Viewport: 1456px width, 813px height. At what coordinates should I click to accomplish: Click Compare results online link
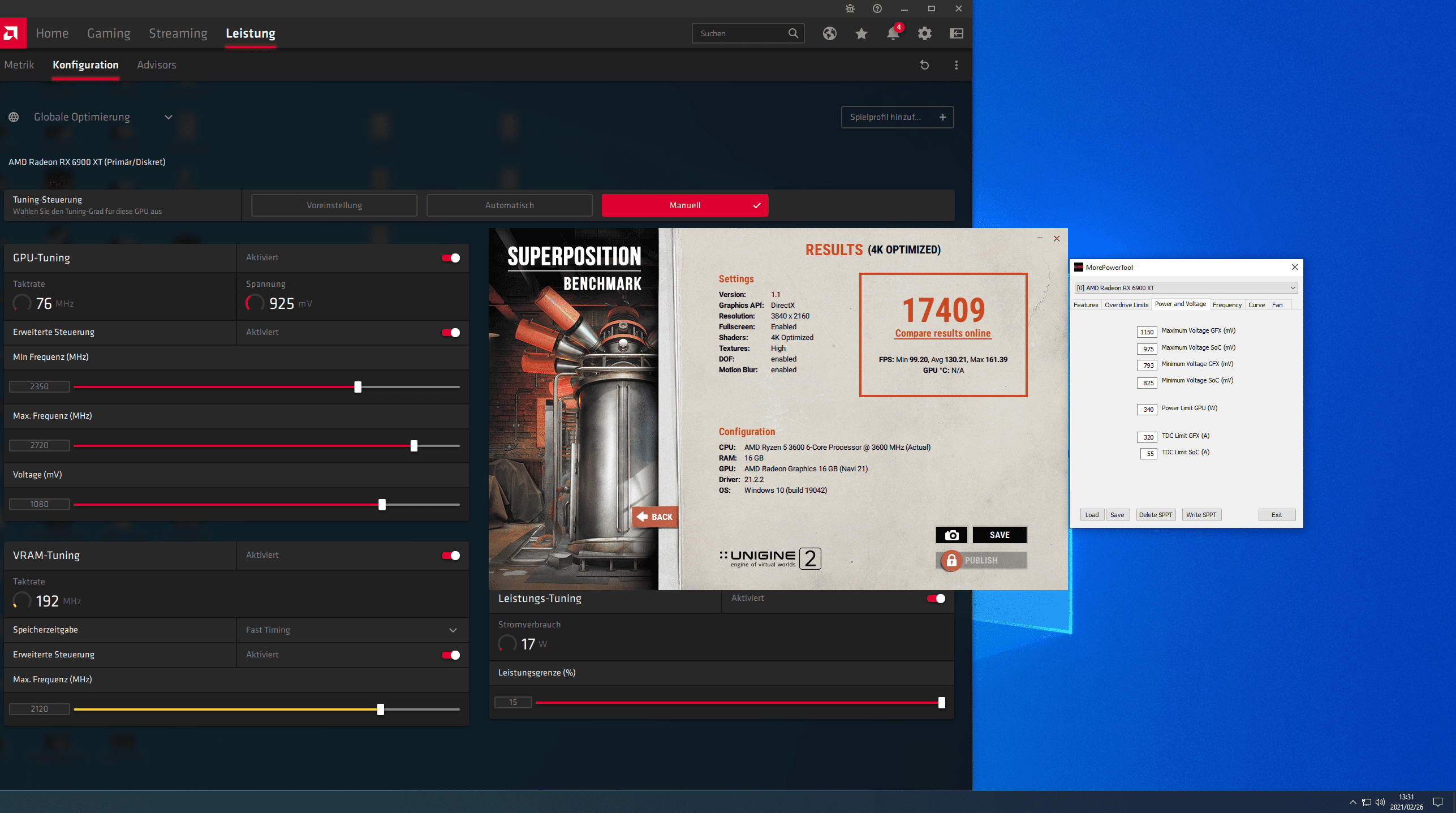(x=943, y=333)
